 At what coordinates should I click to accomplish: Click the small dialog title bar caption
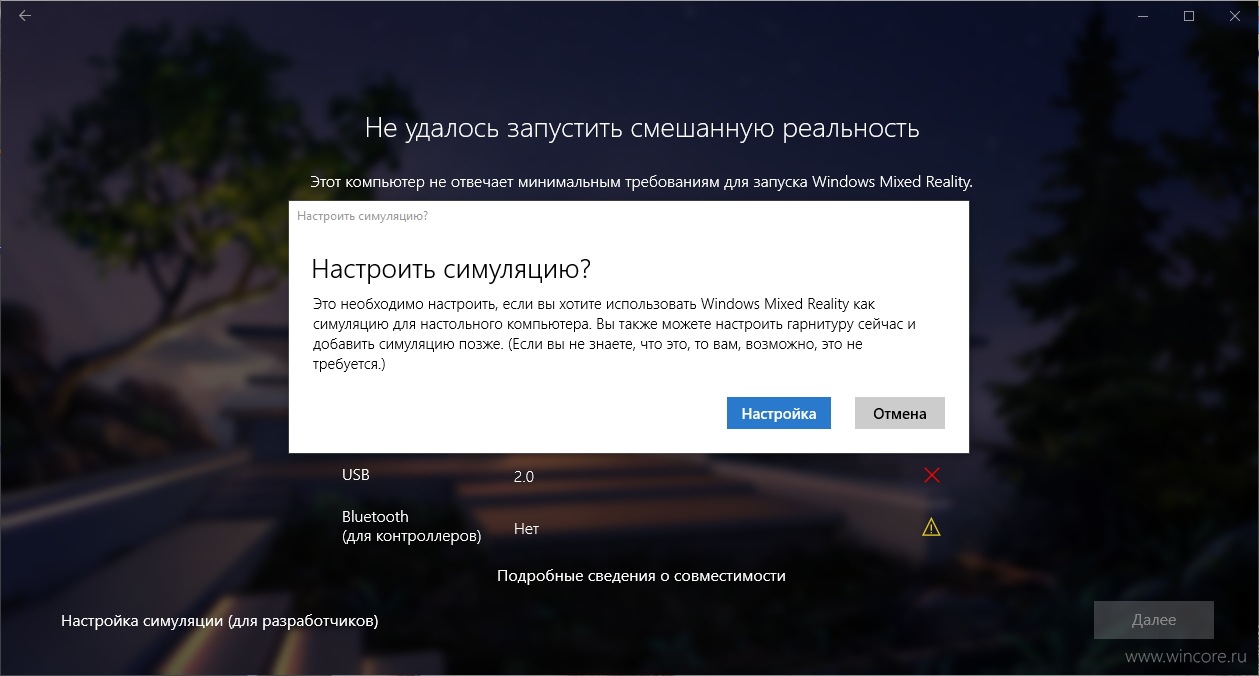[363, 215]
